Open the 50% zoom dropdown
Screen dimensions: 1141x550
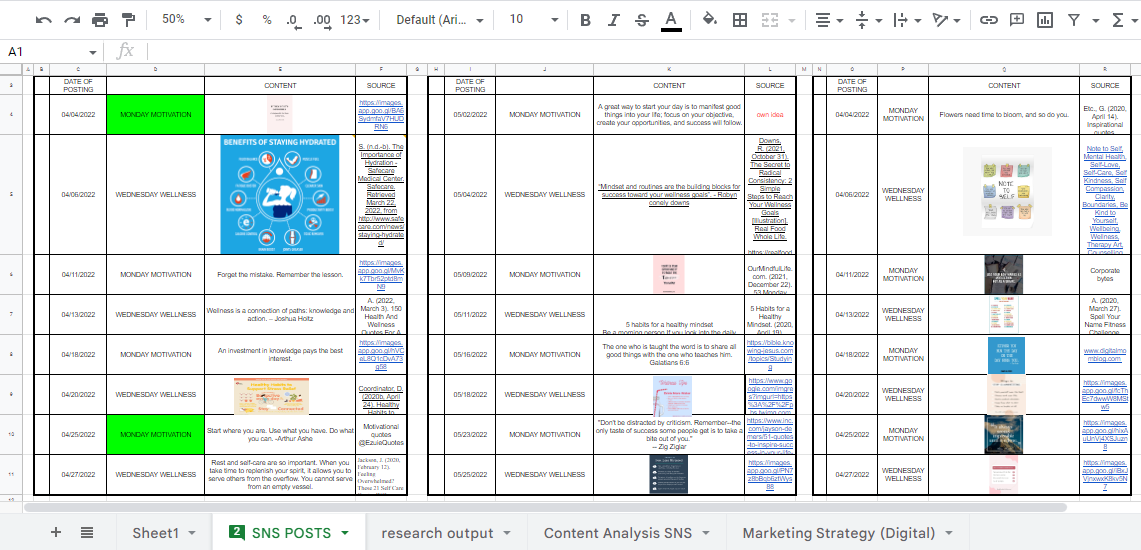(x=186, y=20)
